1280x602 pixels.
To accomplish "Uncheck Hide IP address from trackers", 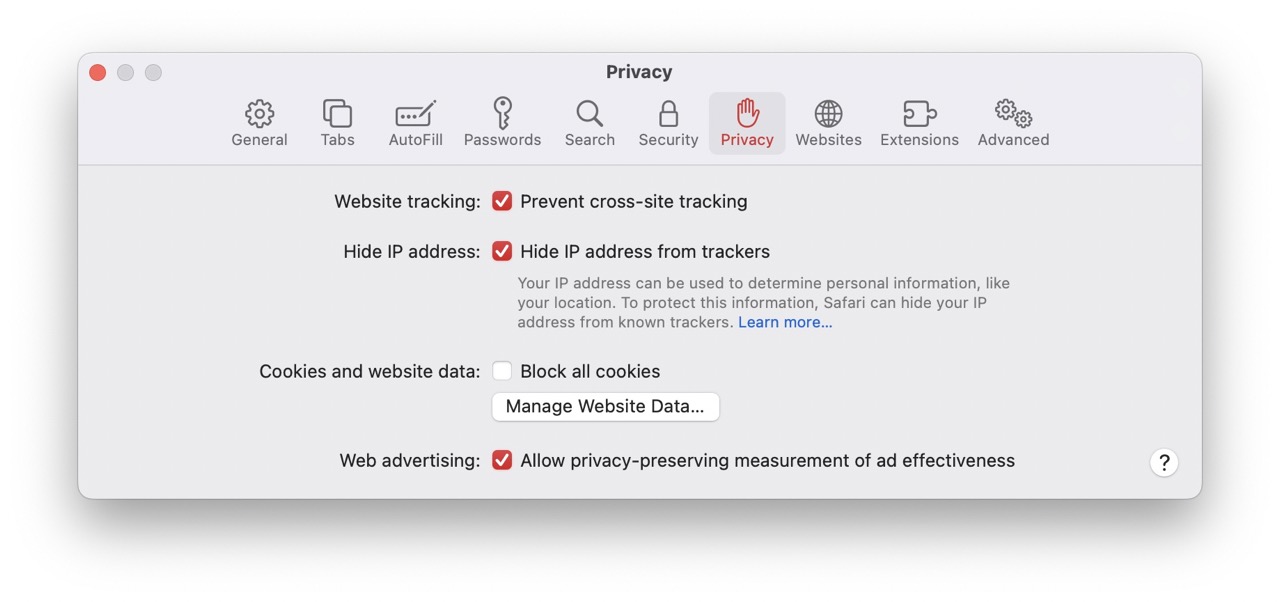I will point(502,252).
